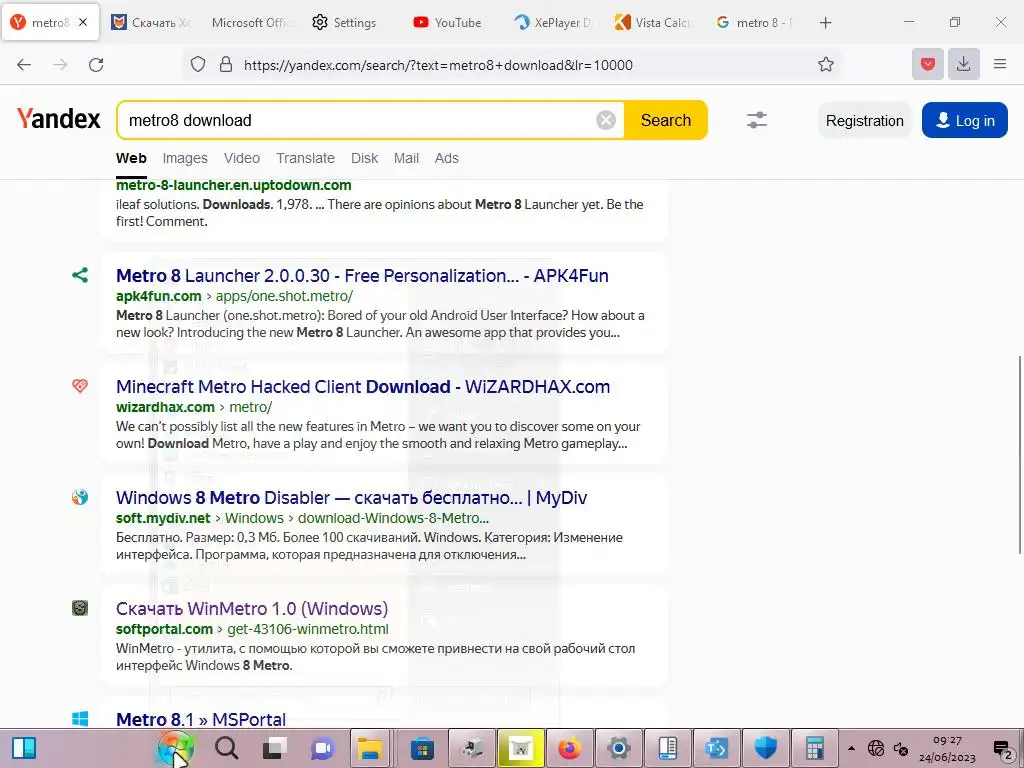
Task: Click the WiZARDHAX result favicon
Action: click(80, 386)
